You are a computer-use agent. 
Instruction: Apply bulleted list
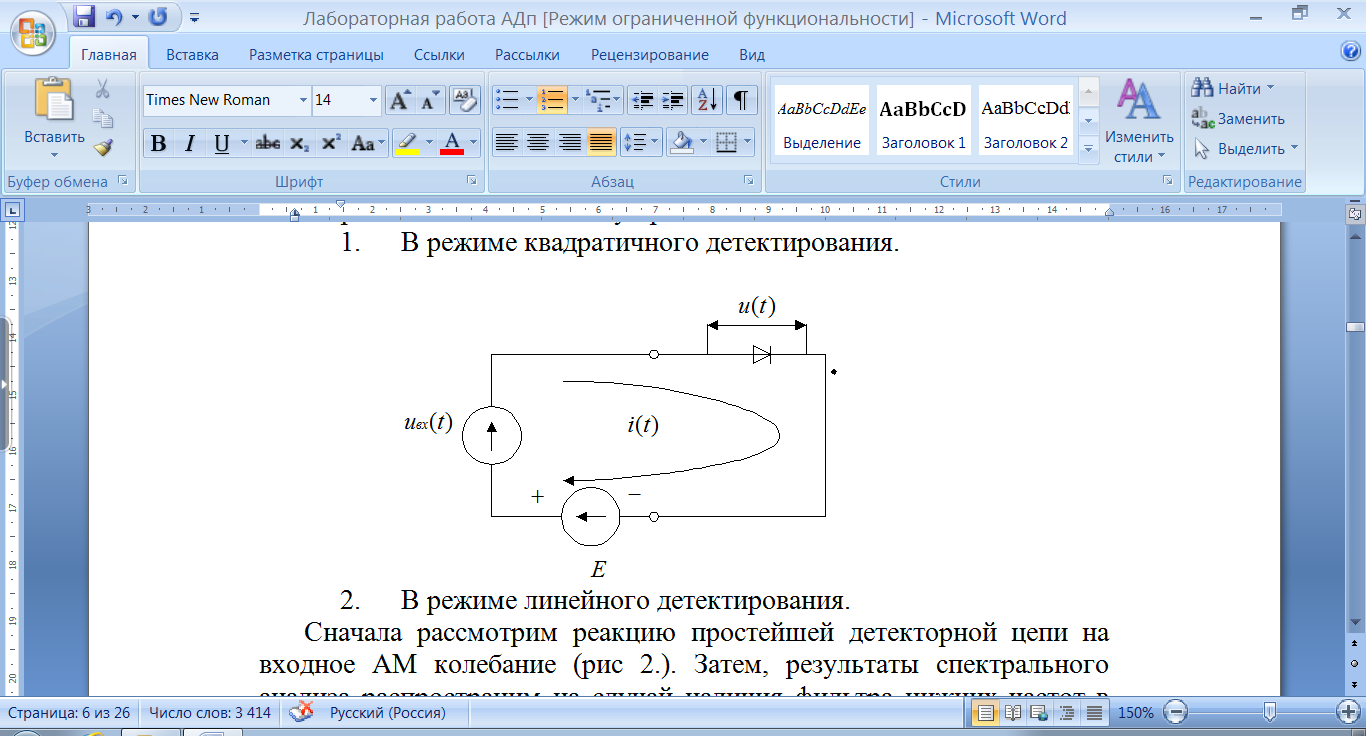pos(507,100)
